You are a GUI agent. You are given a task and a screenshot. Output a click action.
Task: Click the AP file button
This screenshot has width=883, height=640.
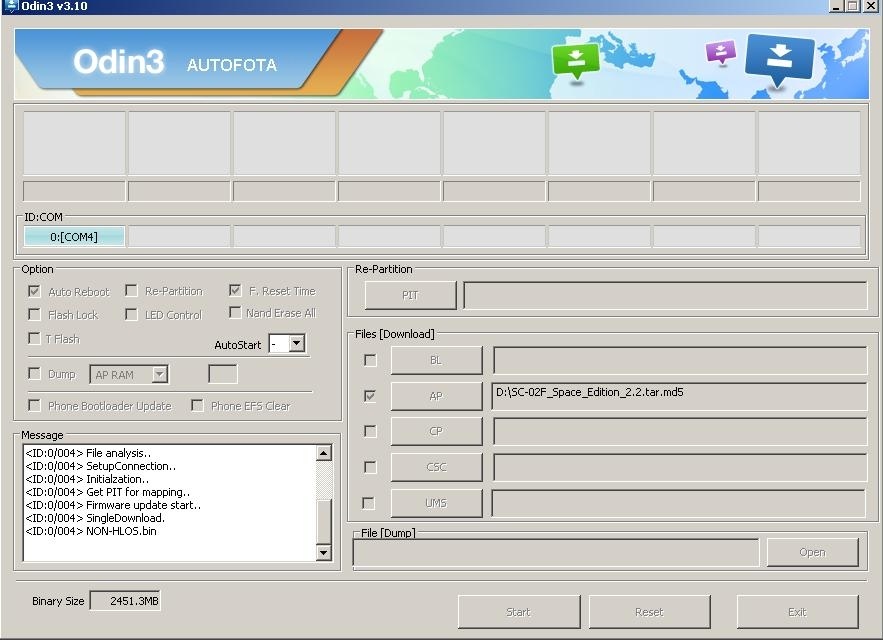pos(436,396)
